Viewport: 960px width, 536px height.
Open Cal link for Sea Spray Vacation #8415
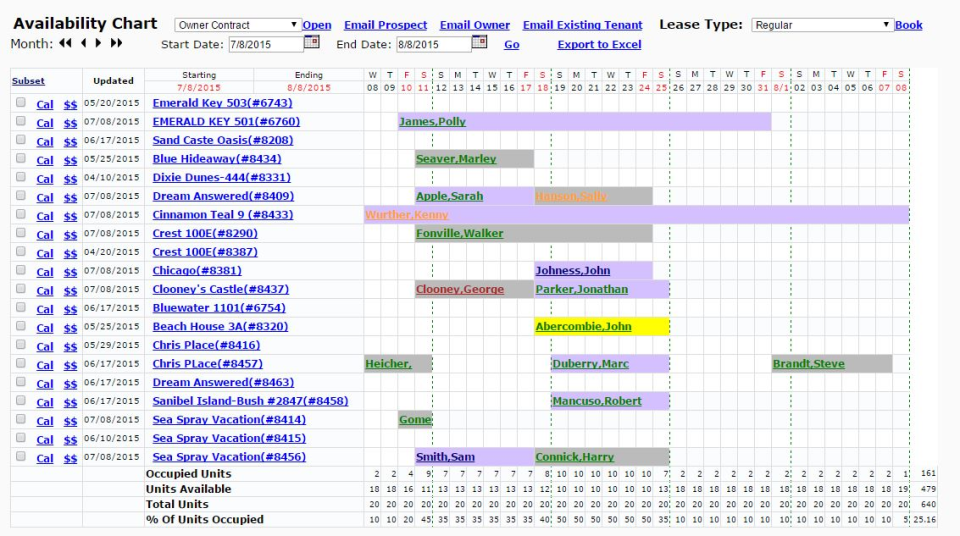click(x=45, y=439)
